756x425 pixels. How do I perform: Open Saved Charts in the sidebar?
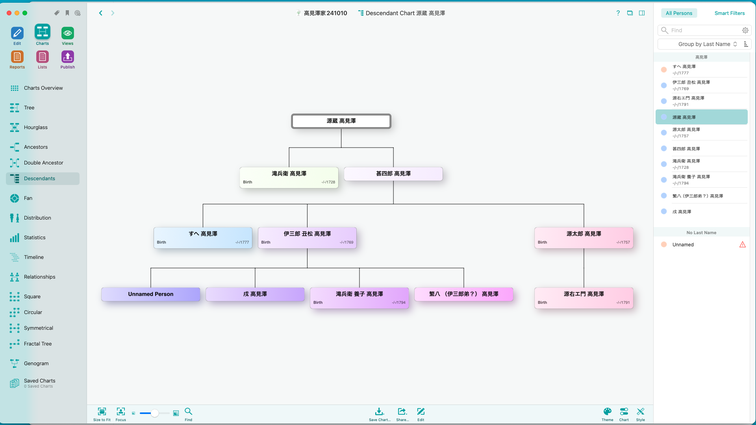[x=42, y=383]
